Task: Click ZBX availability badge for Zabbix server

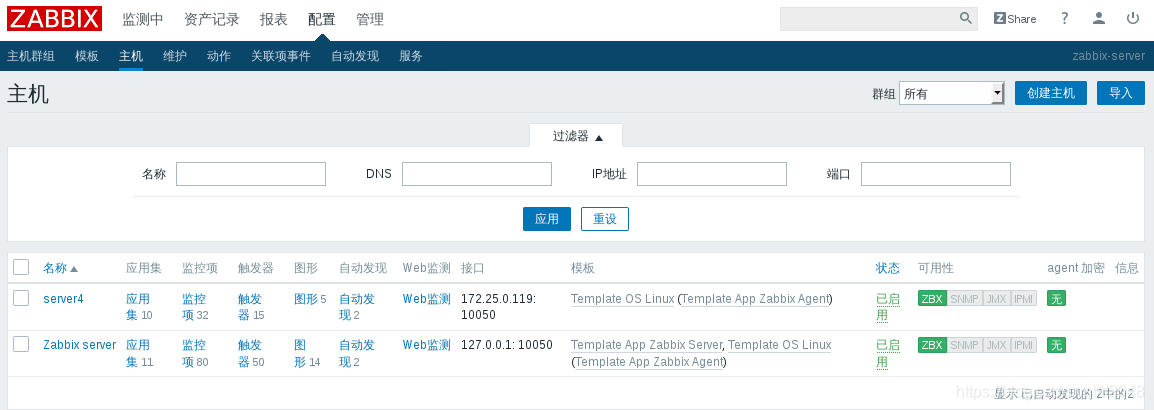Action: pyautogui.click(x=932, y=344)
